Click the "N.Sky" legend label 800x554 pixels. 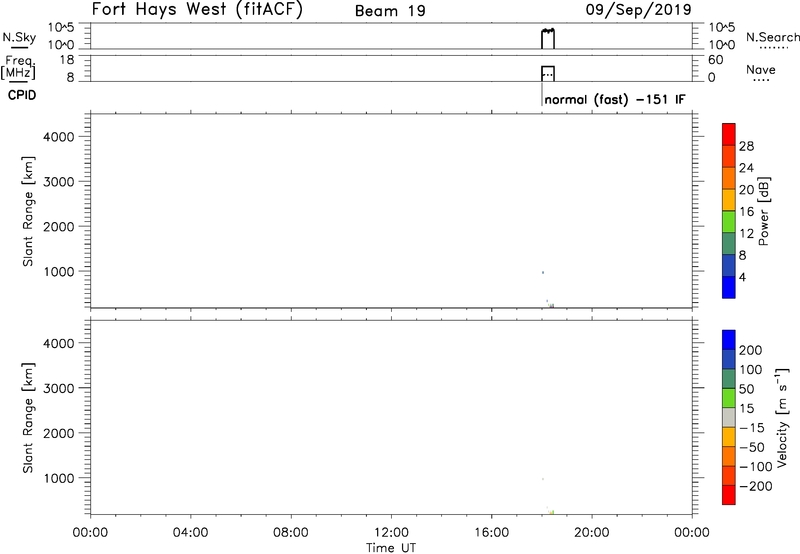(19, 37)
